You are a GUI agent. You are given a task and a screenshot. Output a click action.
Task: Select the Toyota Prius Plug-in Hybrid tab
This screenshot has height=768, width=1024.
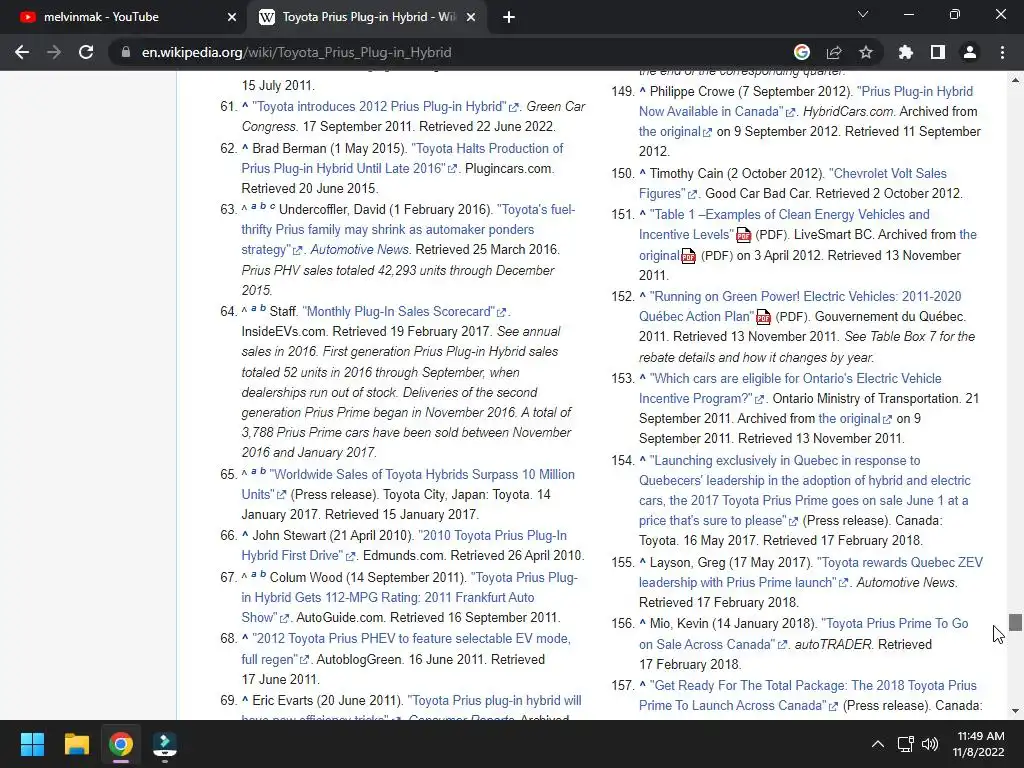[368, 17]
